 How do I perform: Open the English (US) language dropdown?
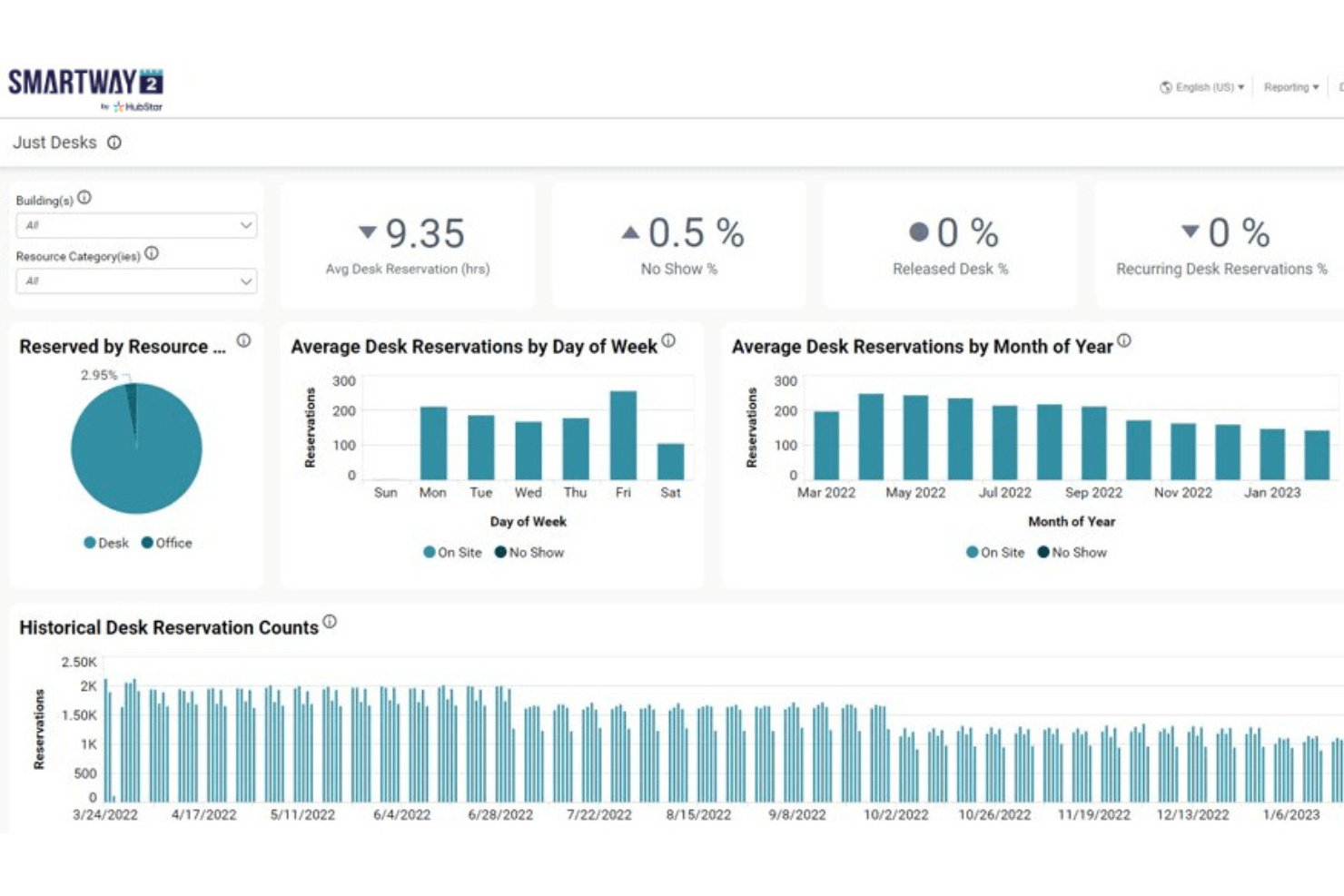[x=1202, y=87]
